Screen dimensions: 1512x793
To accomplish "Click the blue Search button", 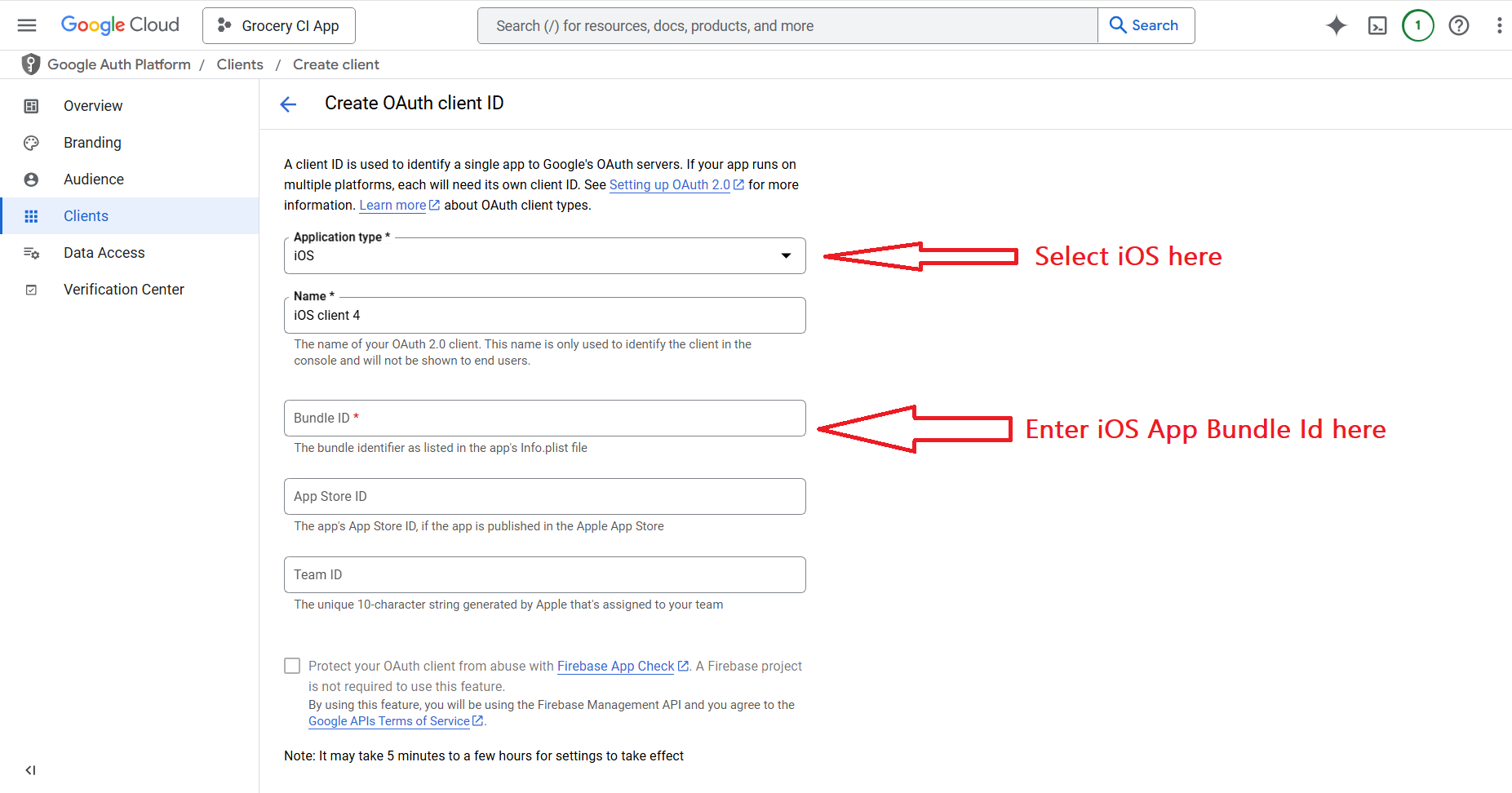I will pos(1145,25).
